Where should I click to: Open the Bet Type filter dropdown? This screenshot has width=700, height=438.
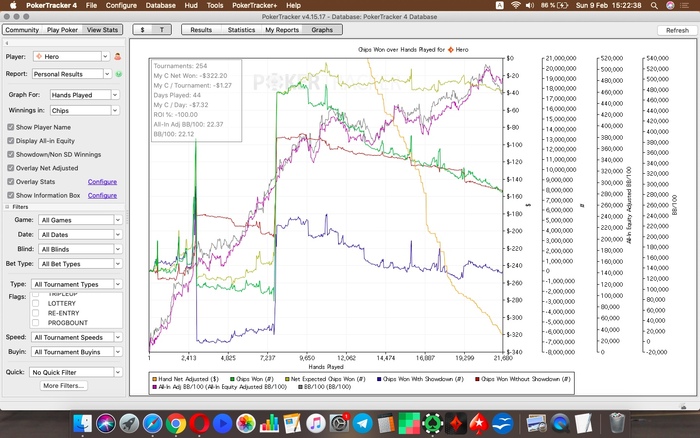tap(80, 264)
